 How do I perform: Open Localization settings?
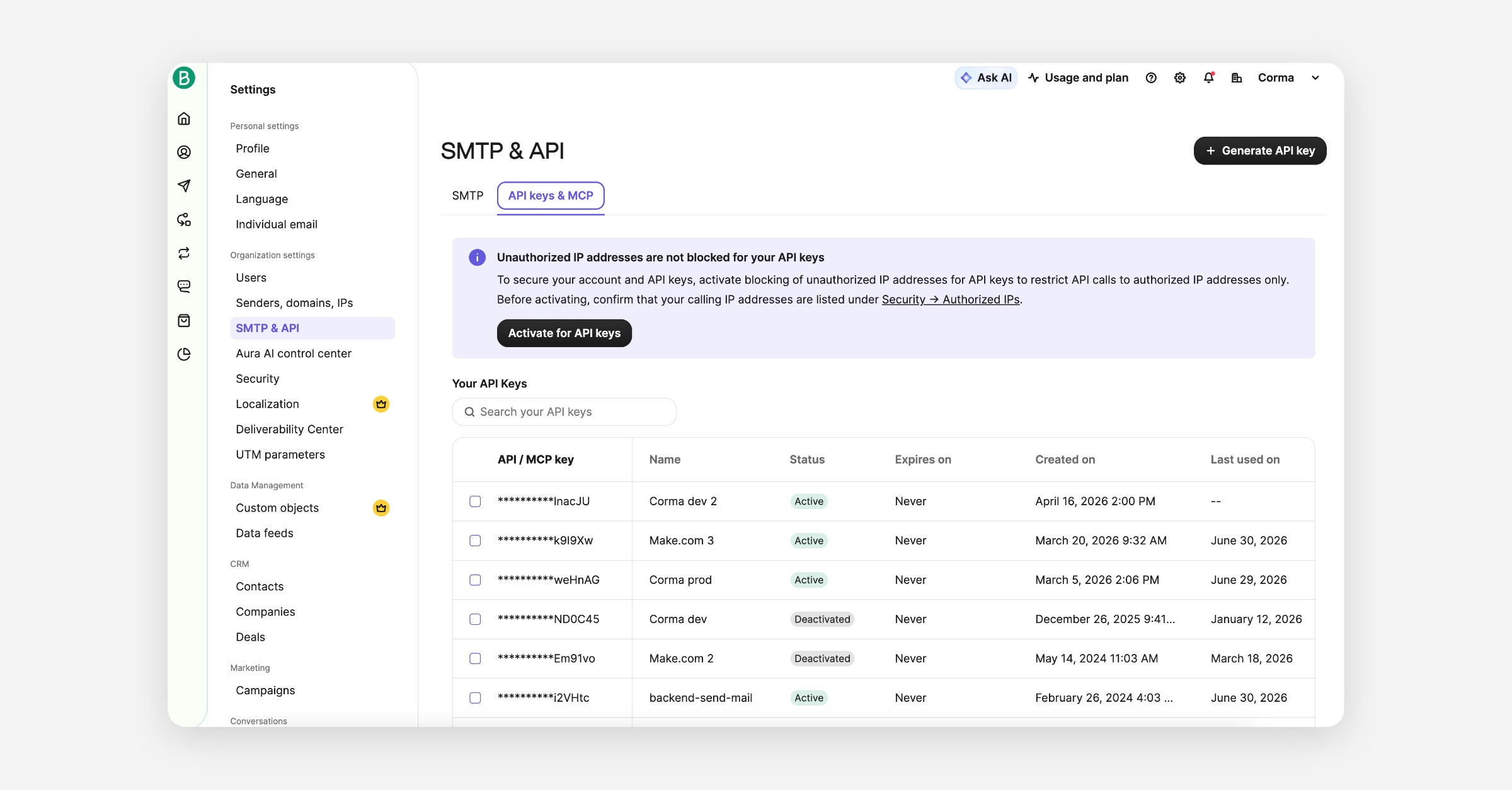coord(312,404)
